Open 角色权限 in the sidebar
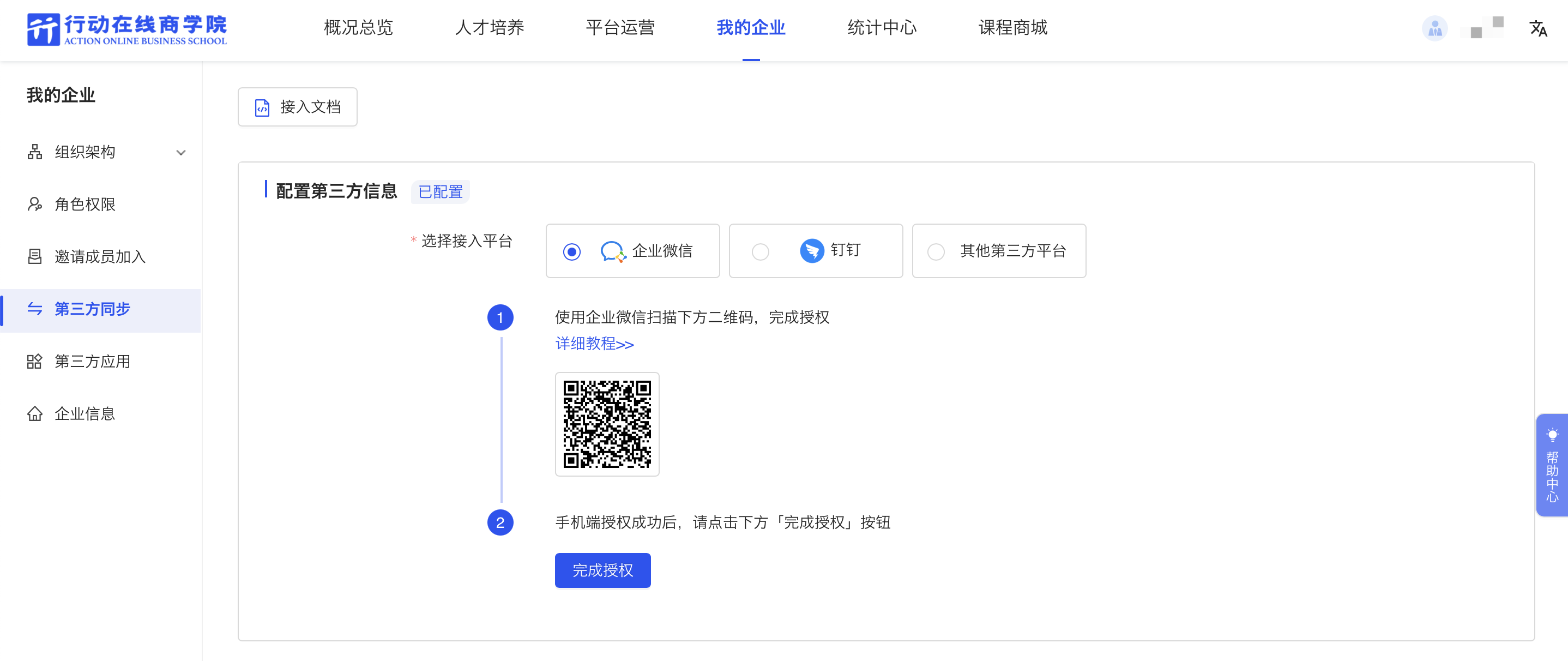This screenshot has height=661, width=1568. 101,204
